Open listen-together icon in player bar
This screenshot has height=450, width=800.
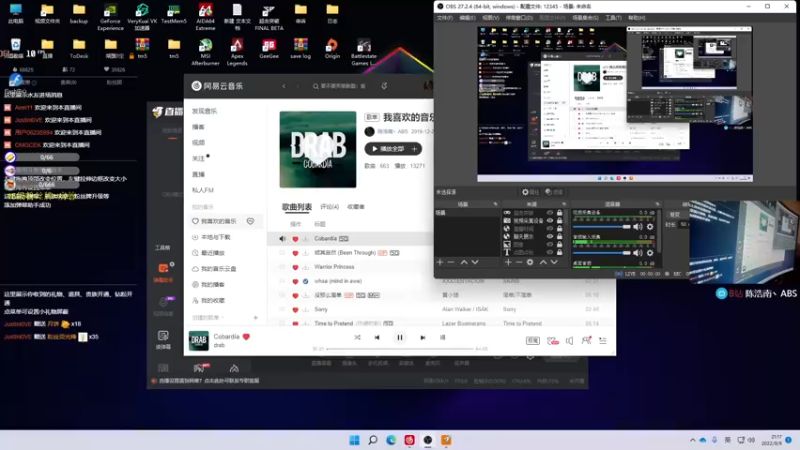[x=586, y=340]
